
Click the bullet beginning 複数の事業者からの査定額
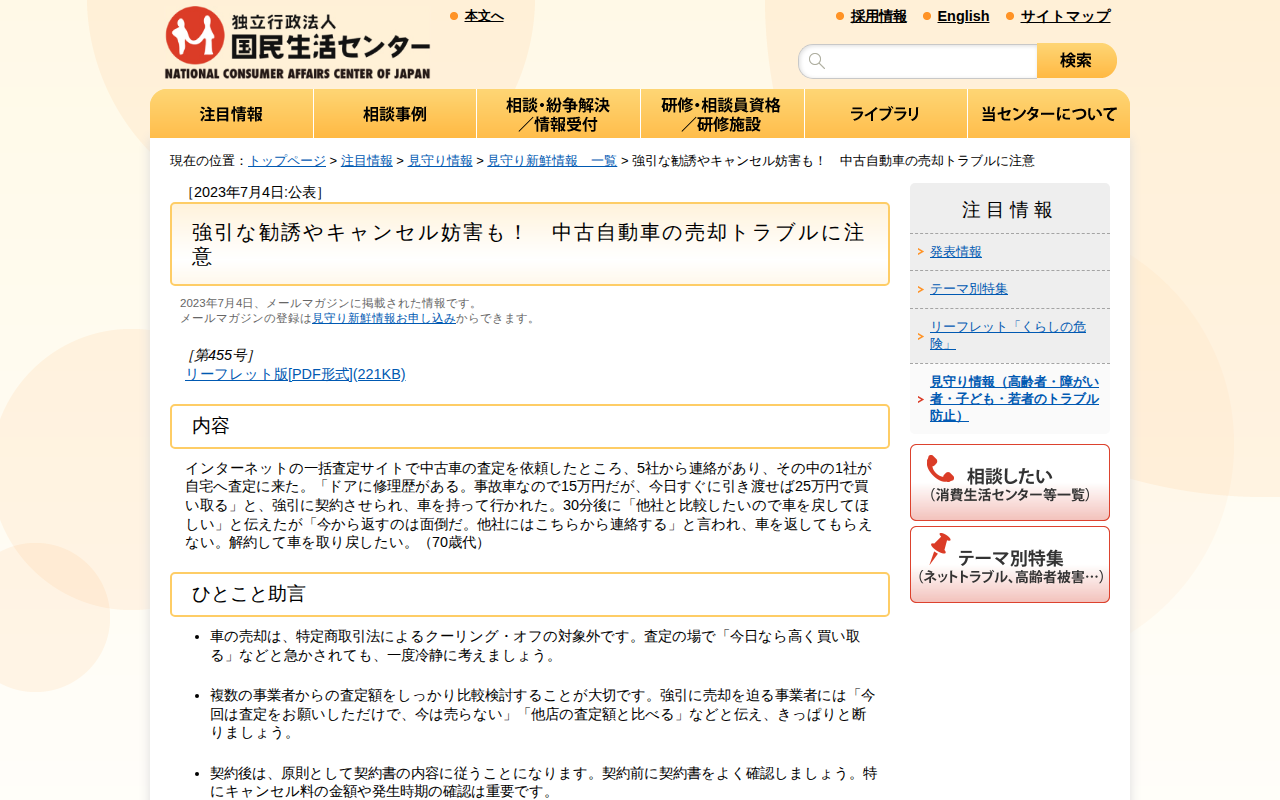(x=543, y=714)
